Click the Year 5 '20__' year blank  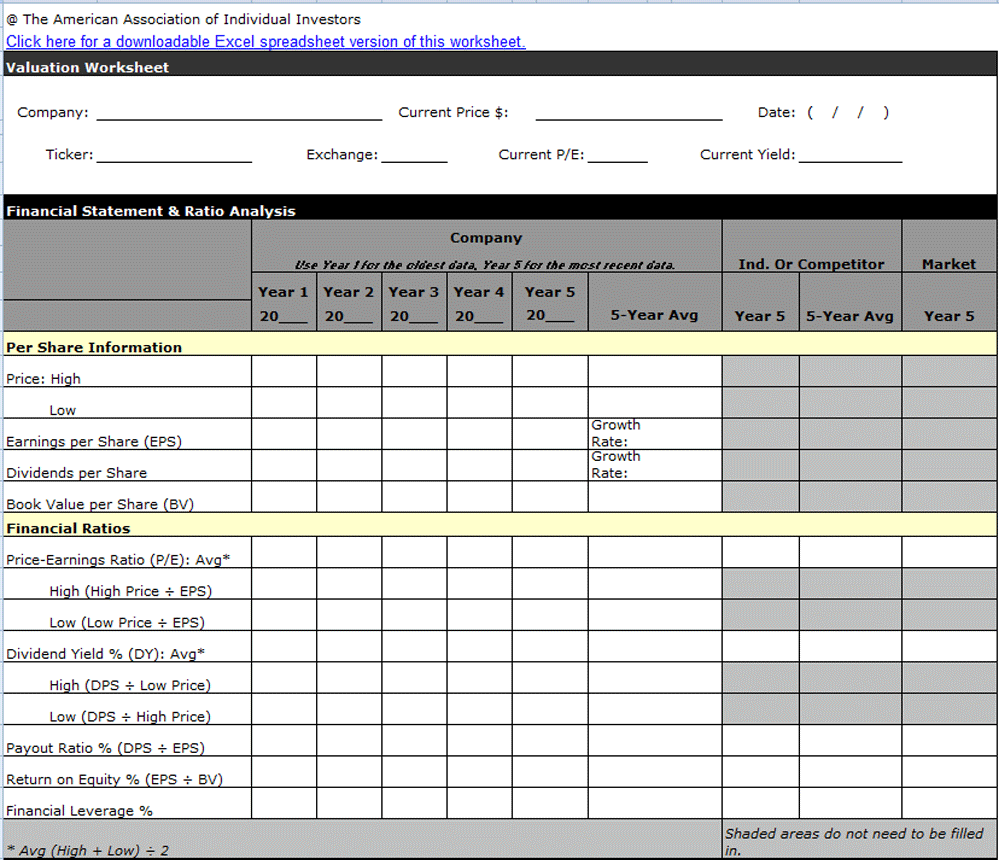click(x=550, y=315)
